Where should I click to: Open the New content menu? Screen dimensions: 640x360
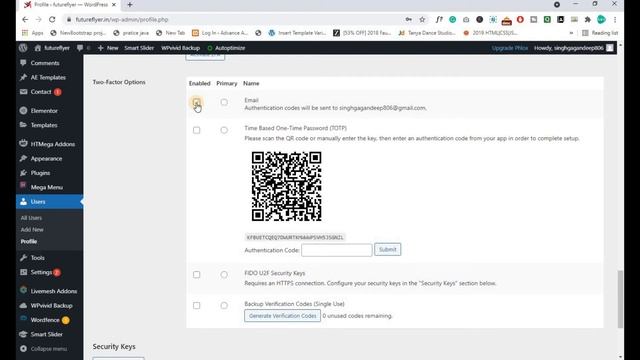click(x=108, y=48)
